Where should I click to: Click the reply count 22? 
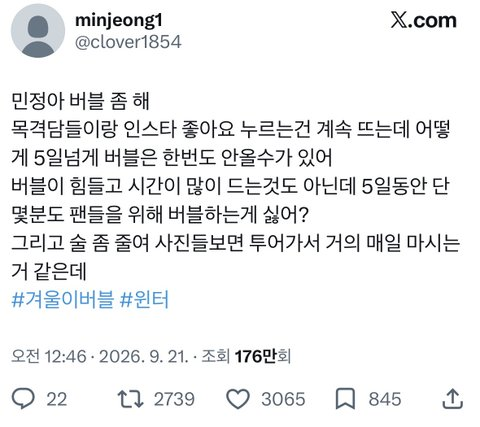tap(57, 399)
